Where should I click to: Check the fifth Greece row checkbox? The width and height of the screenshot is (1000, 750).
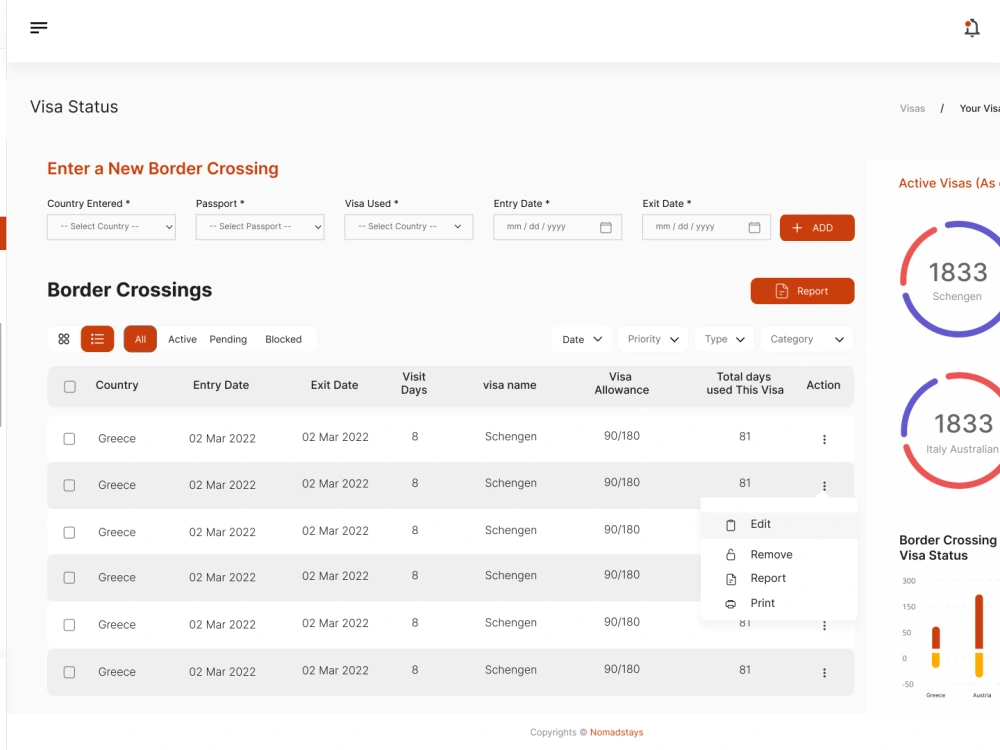[x=69, y=625]
